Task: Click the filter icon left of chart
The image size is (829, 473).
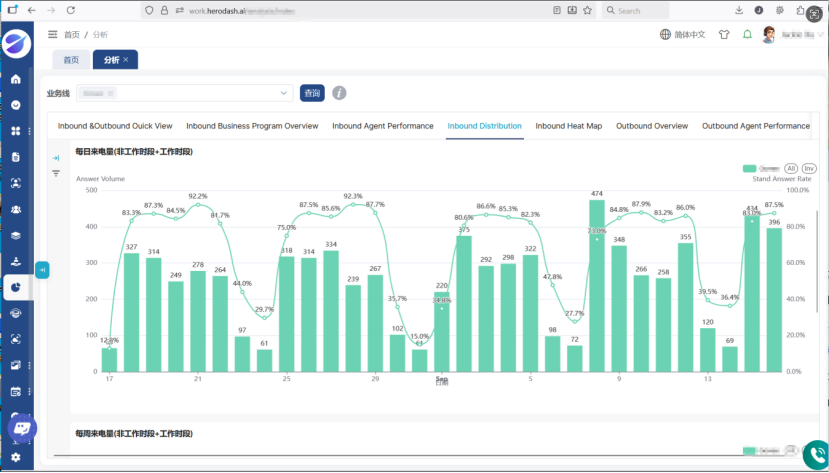Action: click(x=56, y=173)
